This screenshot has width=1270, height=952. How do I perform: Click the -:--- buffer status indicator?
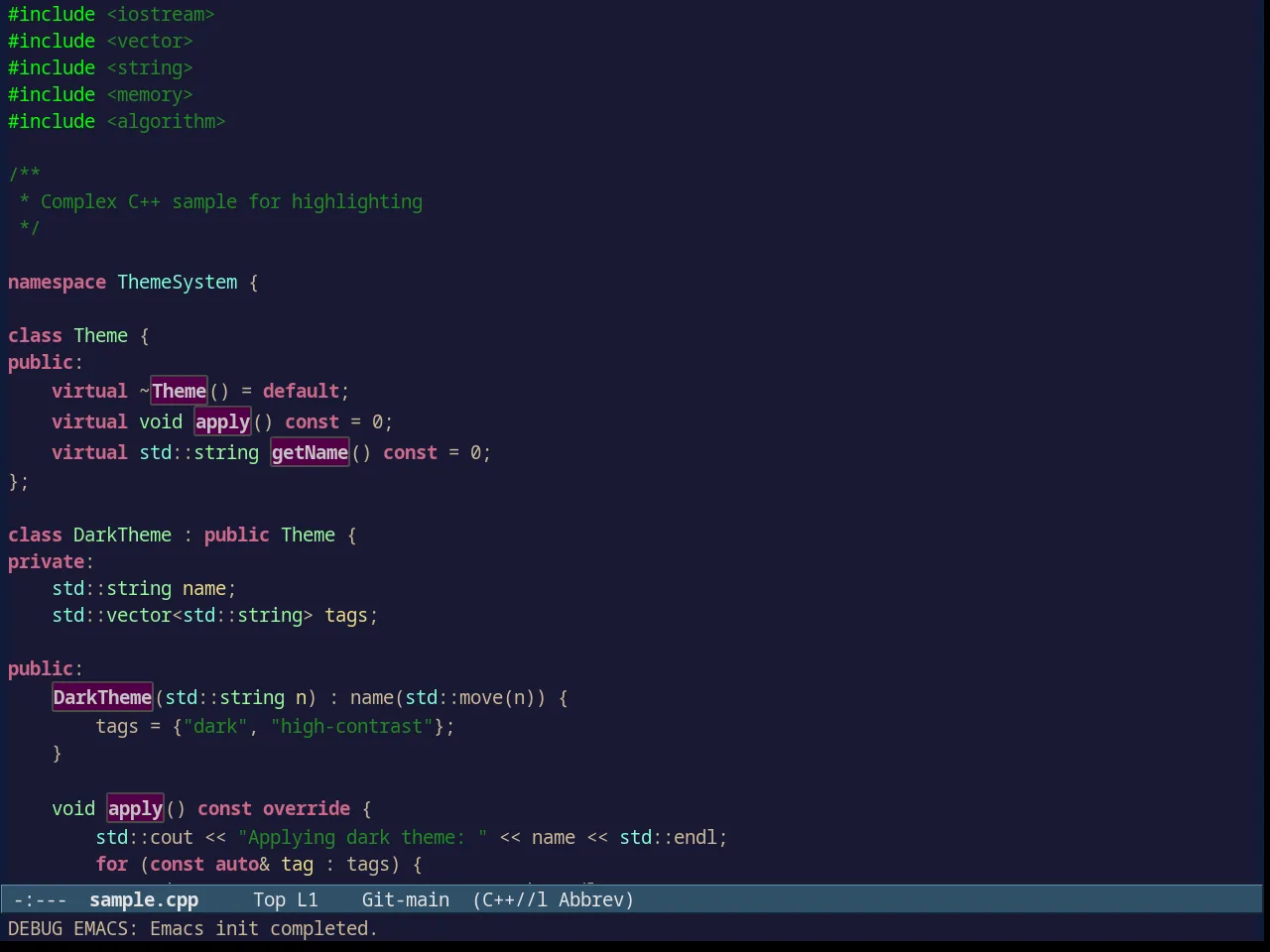40,899
